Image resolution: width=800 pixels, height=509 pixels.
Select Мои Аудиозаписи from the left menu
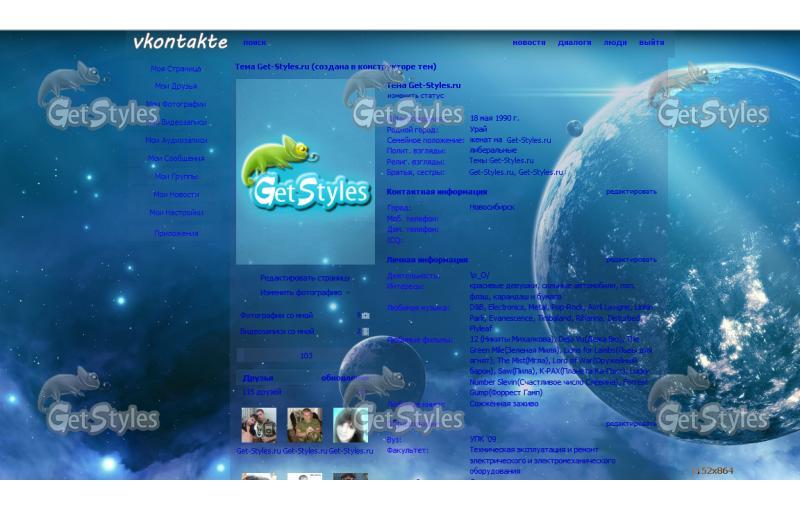point(176,140)
